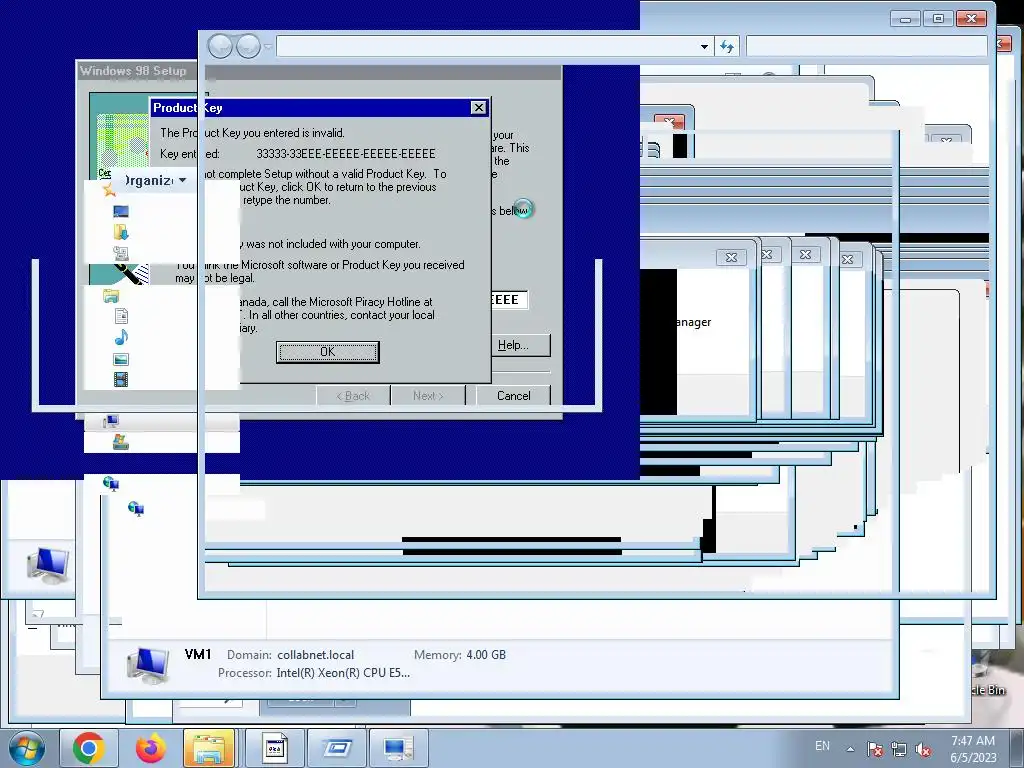The height and width of the screenshot is (768, 1024).
Task: Click the VM1 name label in details pane
Action: pos(198,654)
